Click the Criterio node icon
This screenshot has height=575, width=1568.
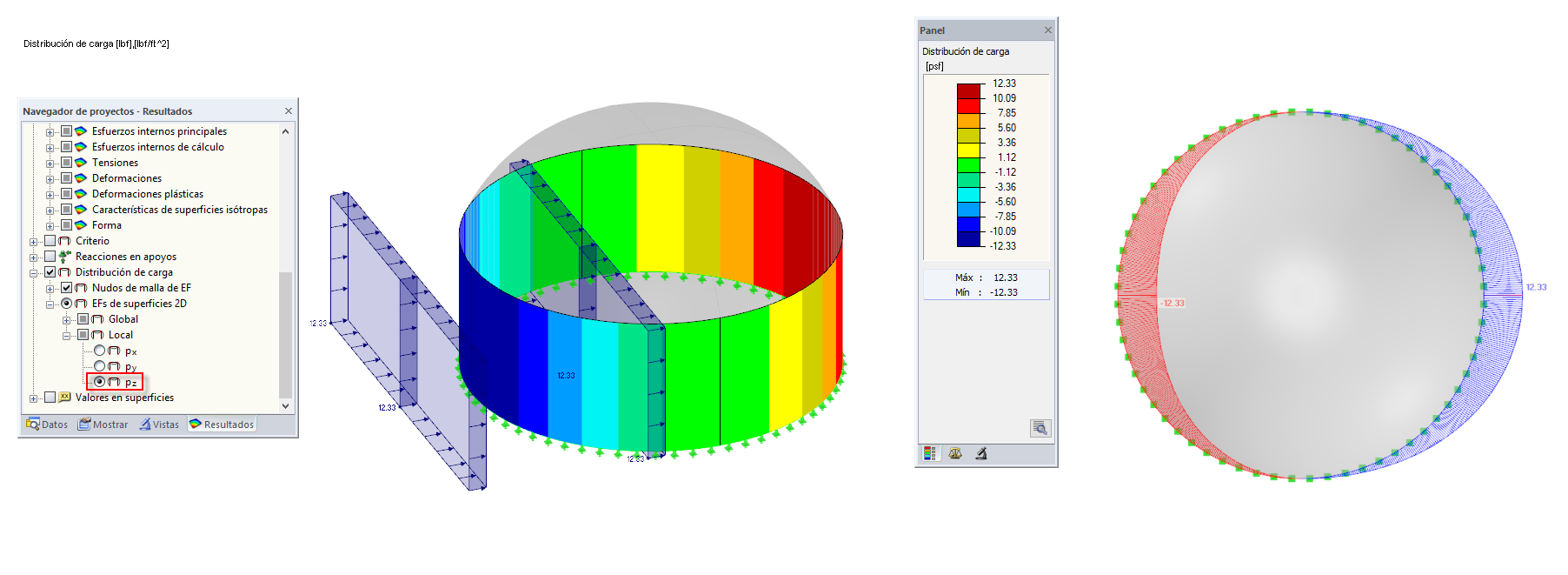tap(64, 241)
